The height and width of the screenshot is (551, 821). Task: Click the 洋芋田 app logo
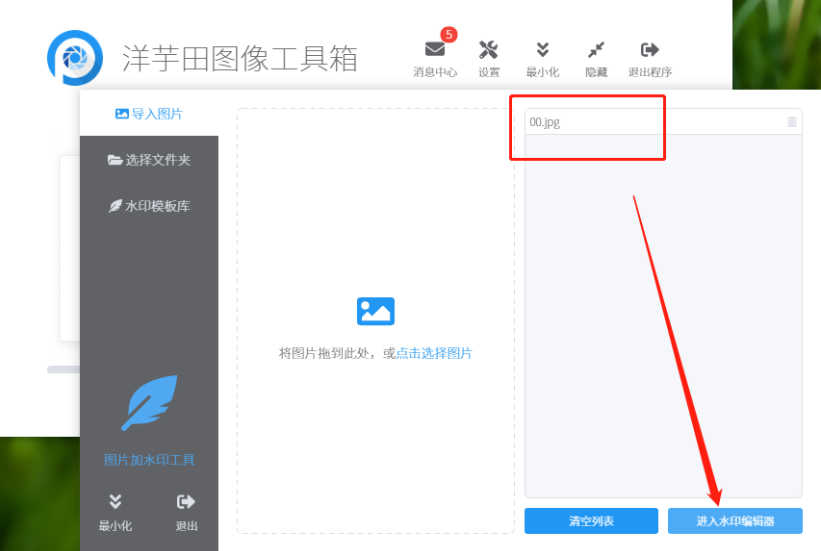(x=75, y=58)
